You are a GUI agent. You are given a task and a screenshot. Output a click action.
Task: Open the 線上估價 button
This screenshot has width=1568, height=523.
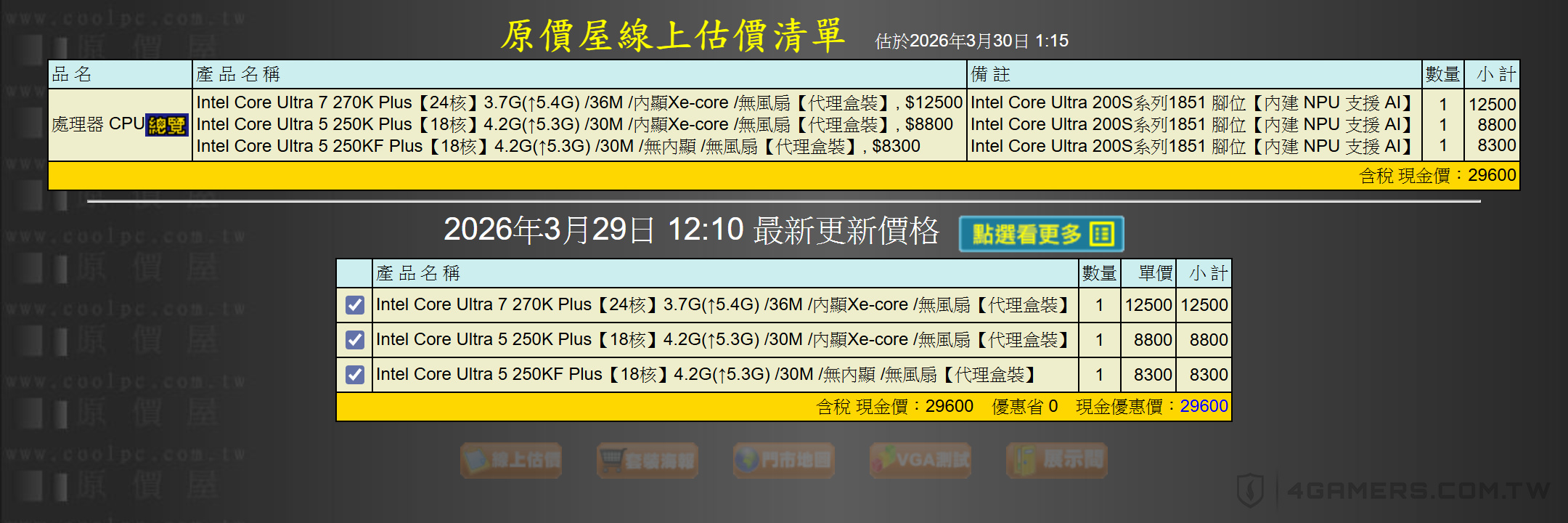[x=511, y=461]
